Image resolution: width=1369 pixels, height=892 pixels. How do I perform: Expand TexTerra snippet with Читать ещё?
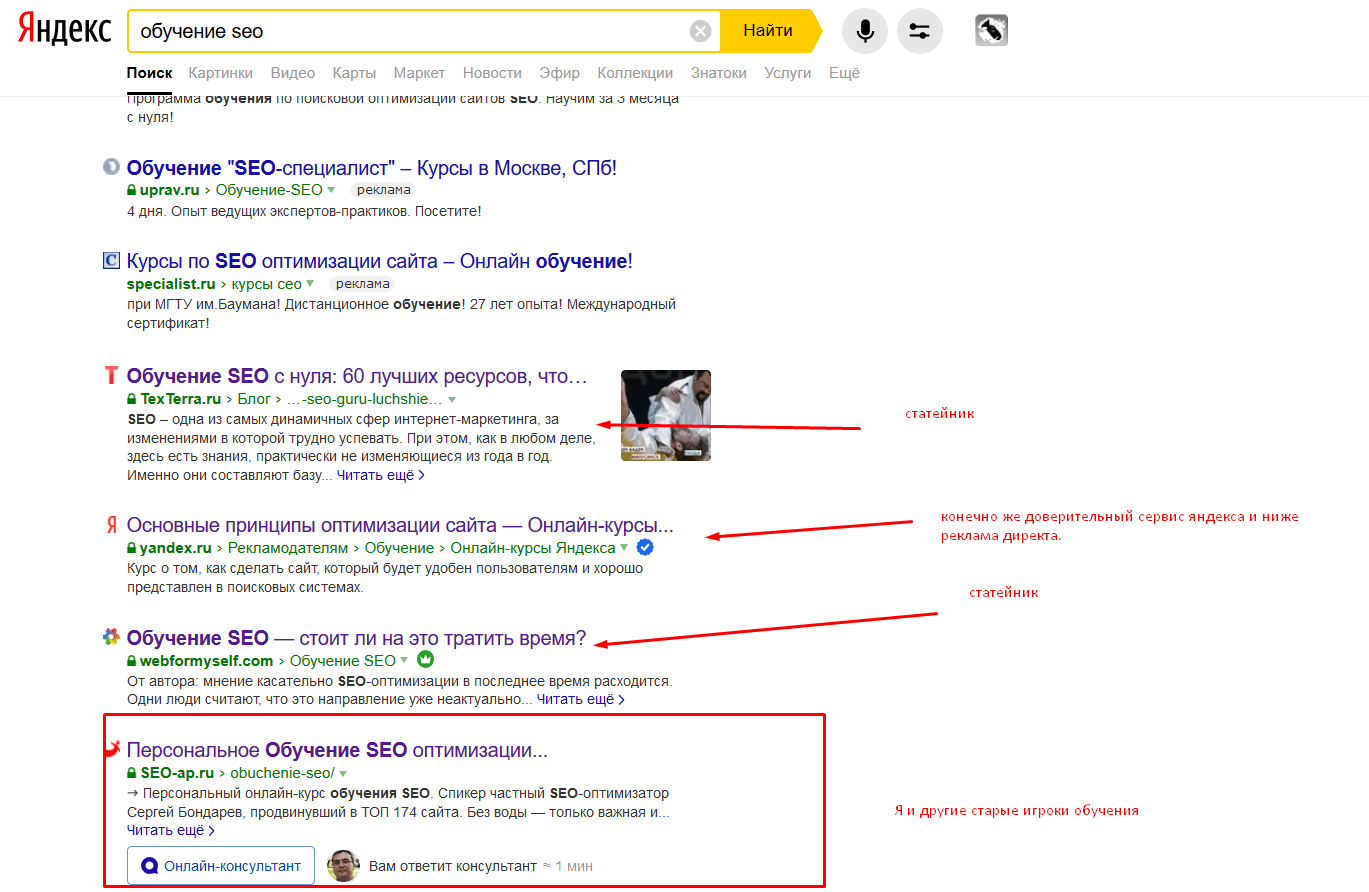tap(380, 475)
